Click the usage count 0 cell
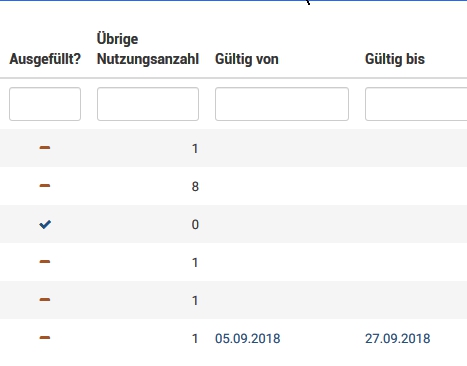This screenshot has width=467, height=366. 195,225
